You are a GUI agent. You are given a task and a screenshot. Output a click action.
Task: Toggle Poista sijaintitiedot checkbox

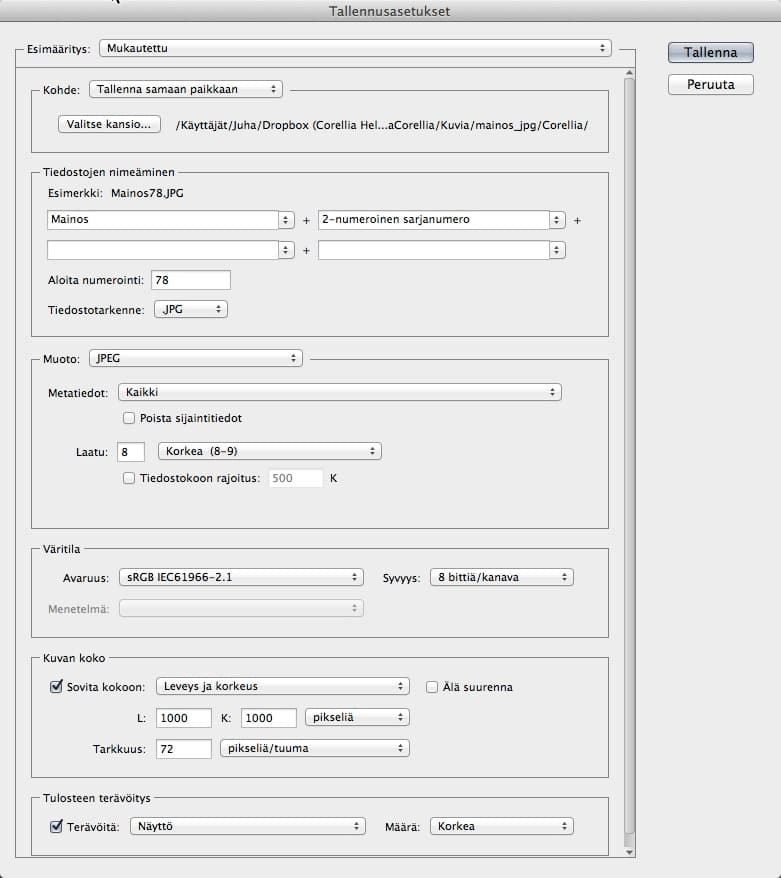(129, 418)
